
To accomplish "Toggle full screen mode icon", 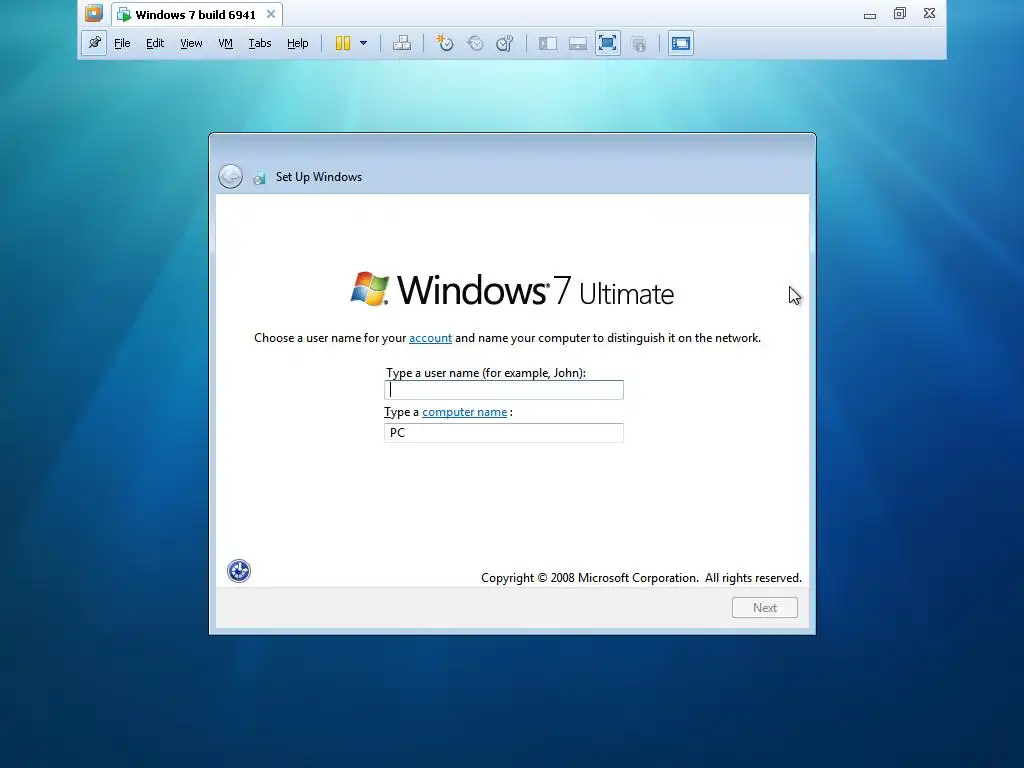I will point(607,43).
